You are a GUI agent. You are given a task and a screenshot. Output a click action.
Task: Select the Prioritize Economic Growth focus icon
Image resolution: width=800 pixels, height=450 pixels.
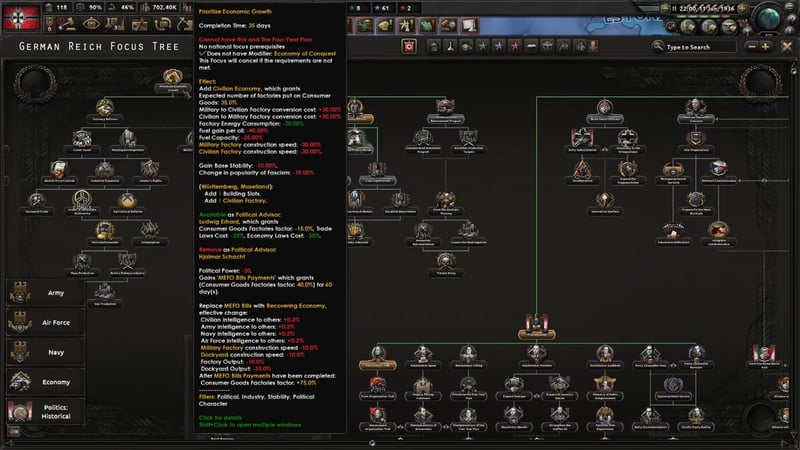172,78
